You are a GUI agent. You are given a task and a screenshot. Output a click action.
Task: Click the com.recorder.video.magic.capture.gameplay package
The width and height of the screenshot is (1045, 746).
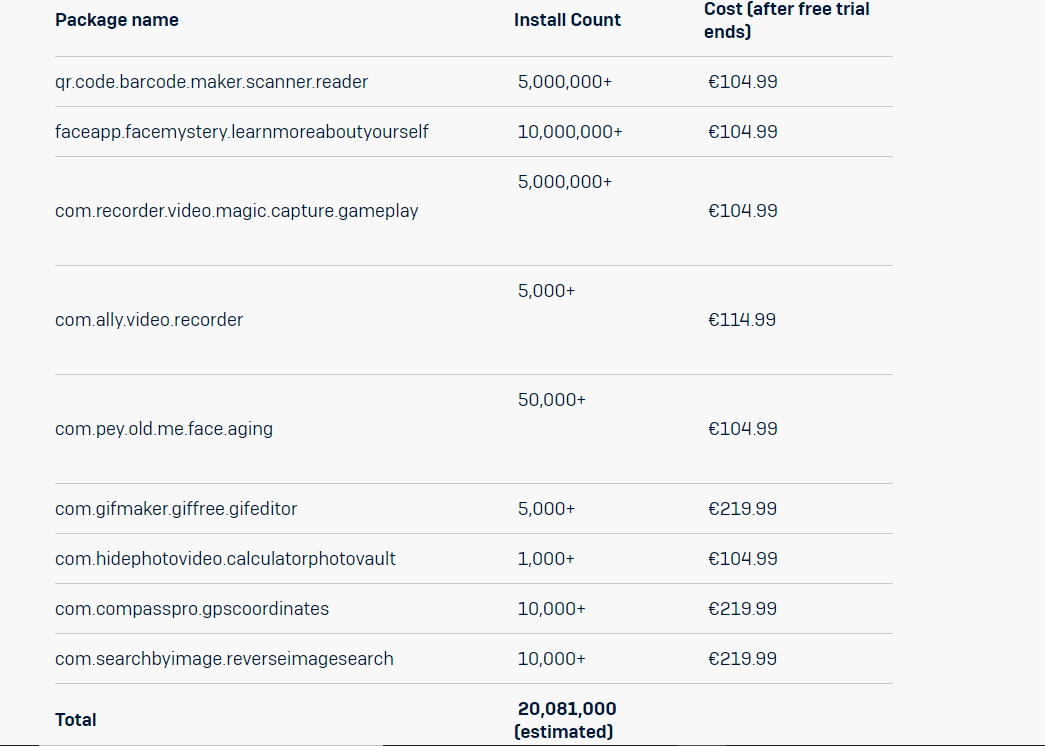coord(237,211)
